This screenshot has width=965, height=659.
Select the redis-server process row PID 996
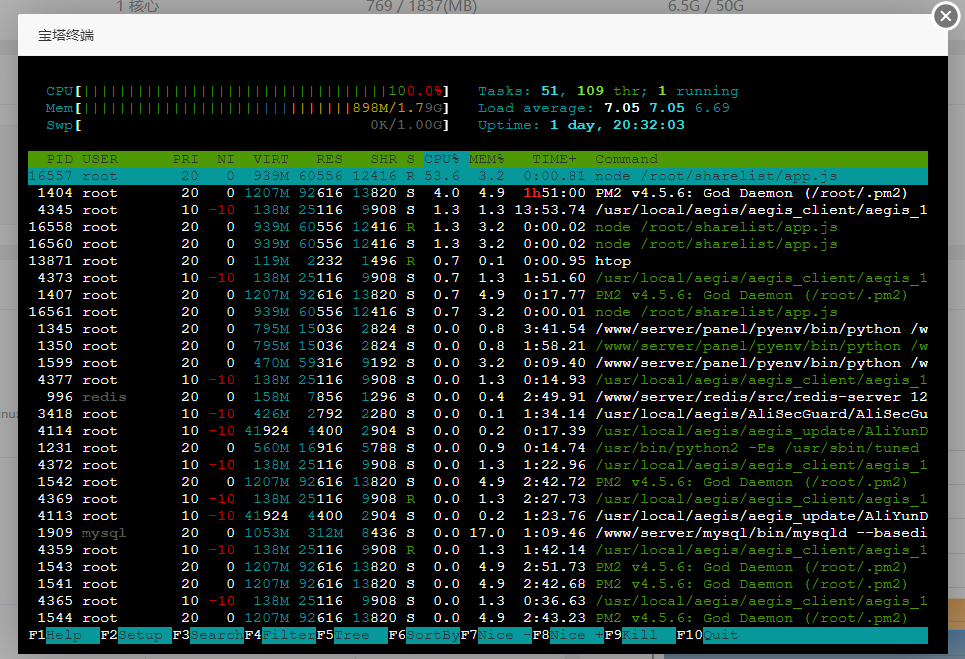tap(478, 397)
